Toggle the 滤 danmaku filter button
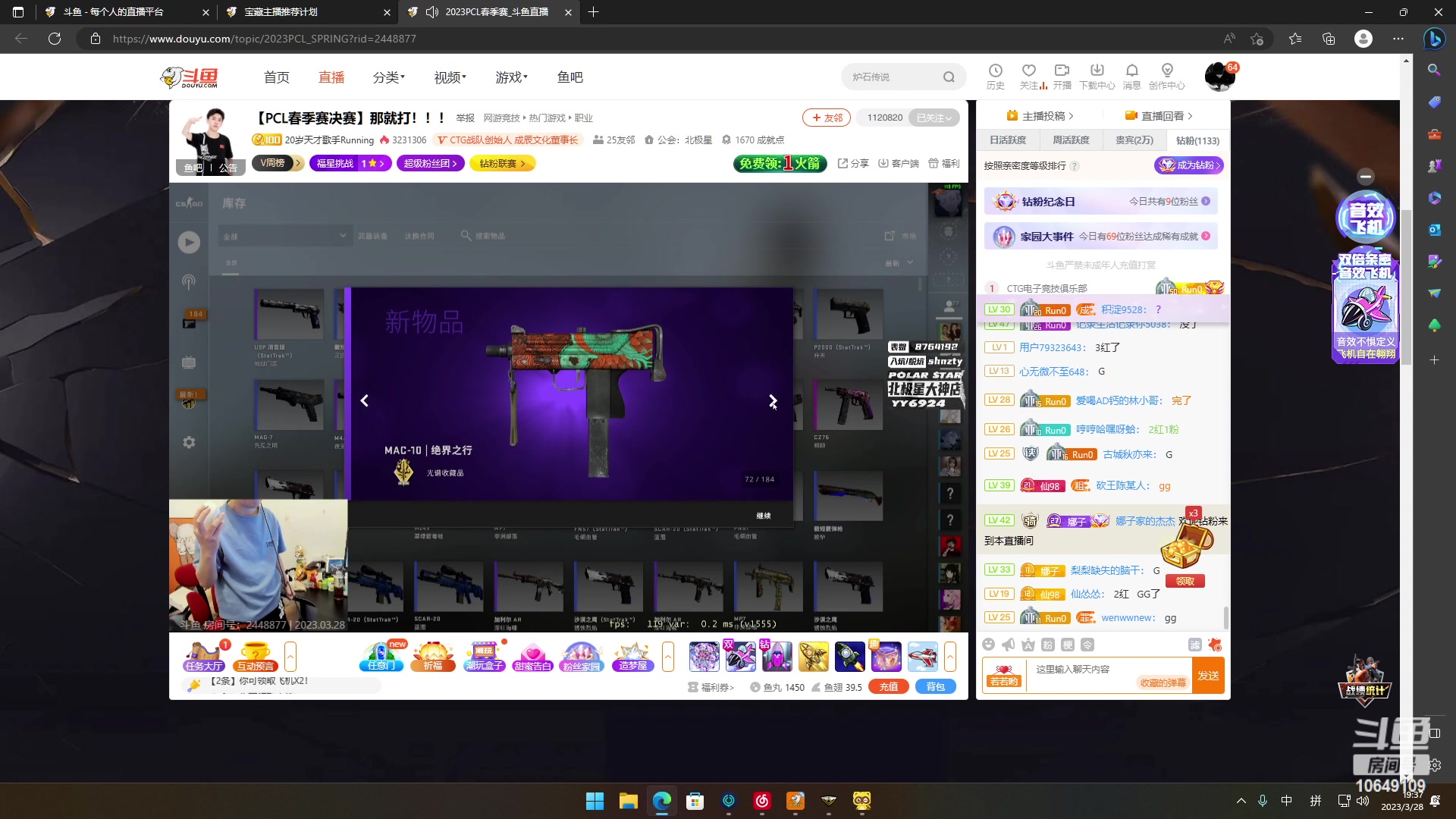This screenshot has height=819, width=1456. [x=1194, y=645]
